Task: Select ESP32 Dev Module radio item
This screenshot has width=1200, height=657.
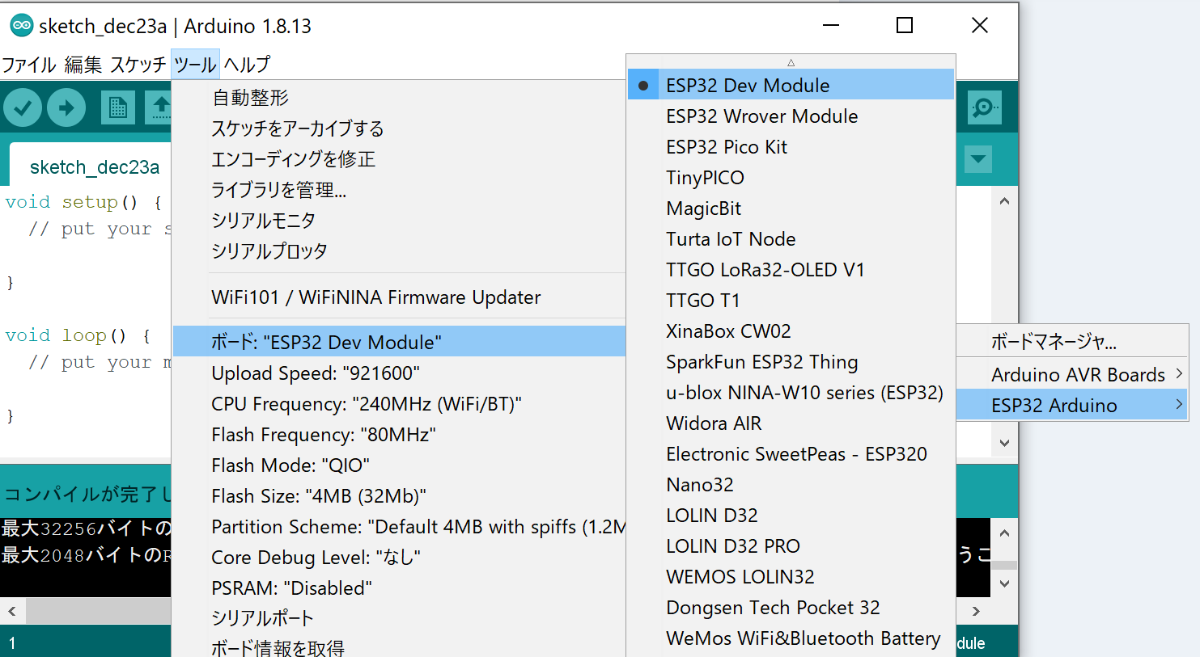Action: click(x=791, y=85)
